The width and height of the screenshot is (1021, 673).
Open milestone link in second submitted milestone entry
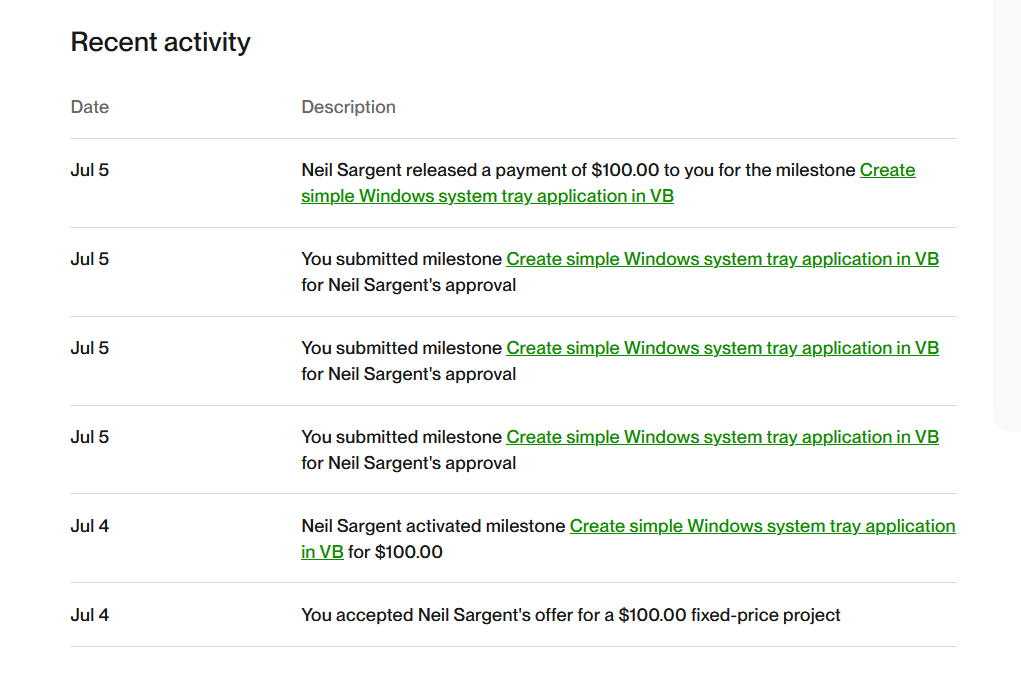point(722,348)
